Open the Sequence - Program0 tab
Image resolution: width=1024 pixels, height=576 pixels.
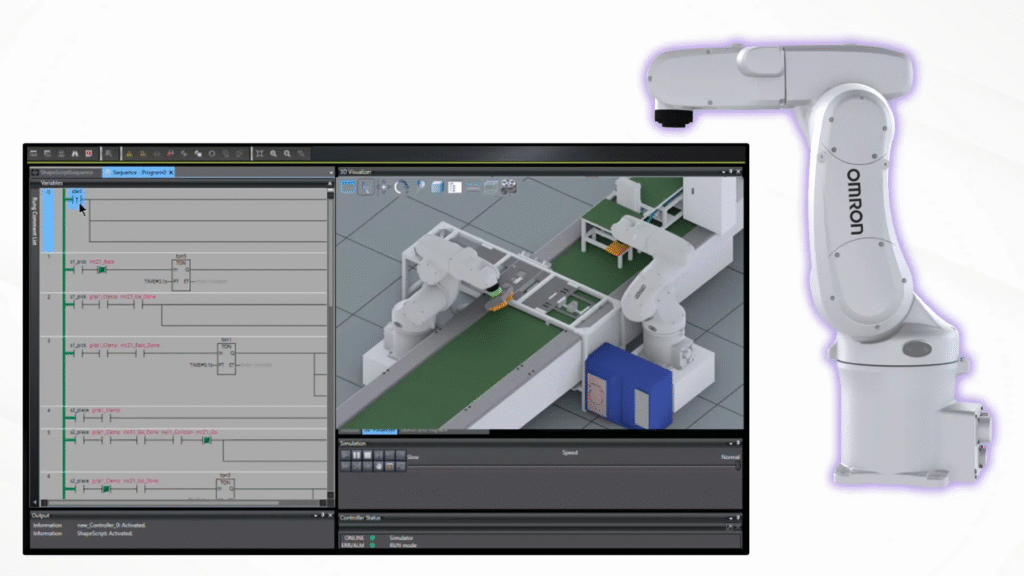pyautogui.click(x=137, y=172)
